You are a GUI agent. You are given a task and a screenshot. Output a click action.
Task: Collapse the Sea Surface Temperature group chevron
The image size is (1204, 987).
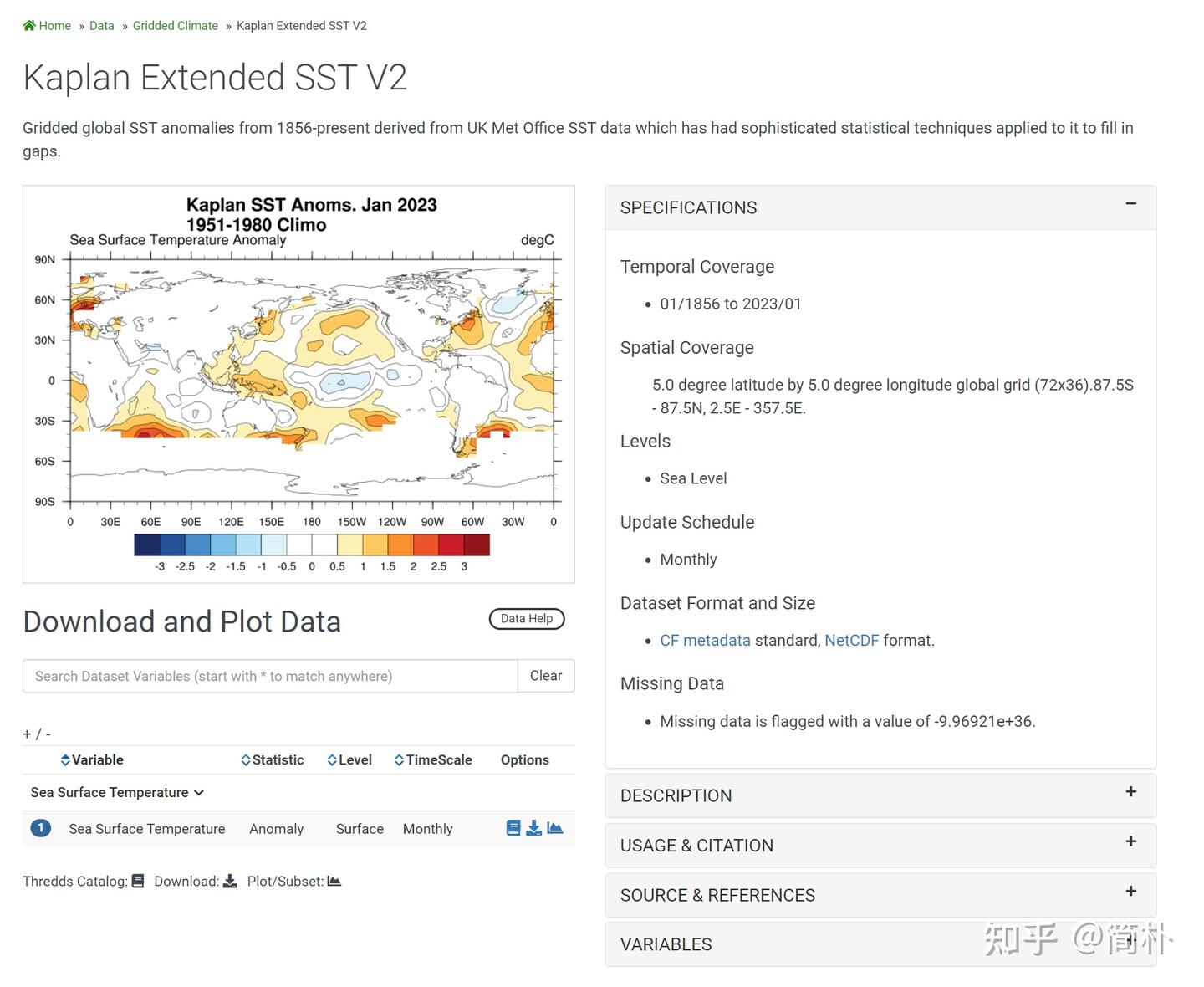(199, 793)
